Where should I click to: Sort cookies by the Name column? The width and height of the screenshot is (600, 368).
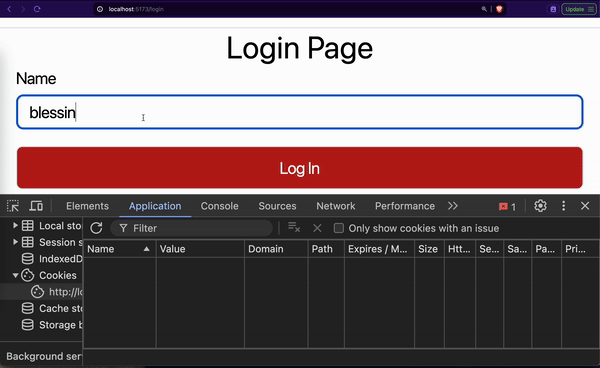point(119,249)
